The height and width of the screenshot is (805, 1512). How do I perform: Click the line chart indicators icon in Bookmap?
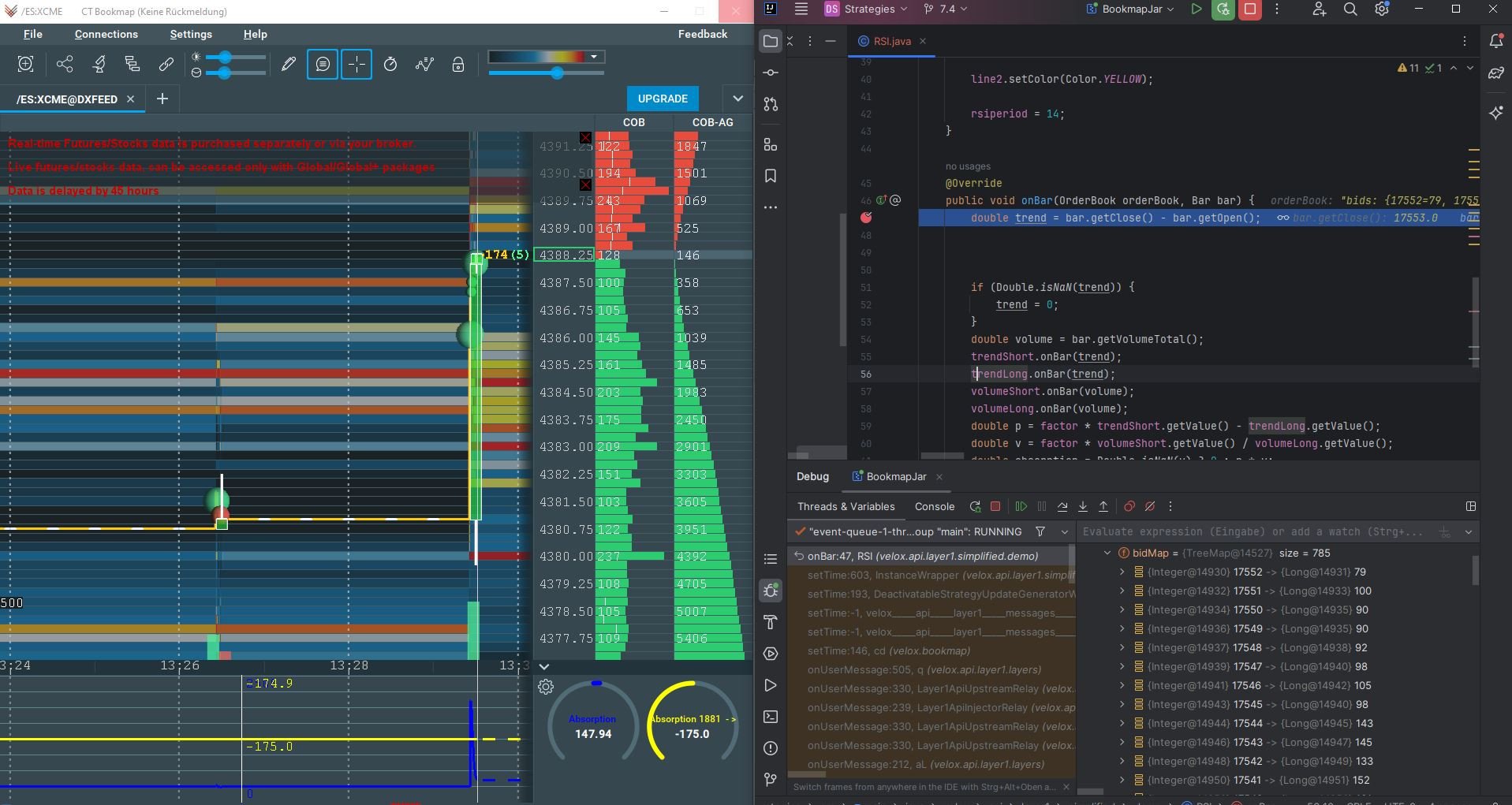424,65
